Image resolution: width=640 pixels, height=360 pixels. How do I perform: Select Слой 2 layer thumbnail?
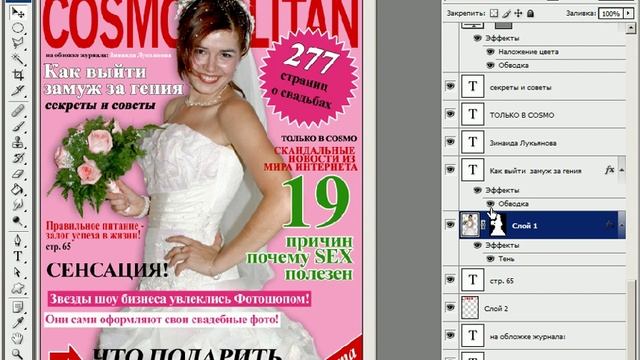pos(470,307)
